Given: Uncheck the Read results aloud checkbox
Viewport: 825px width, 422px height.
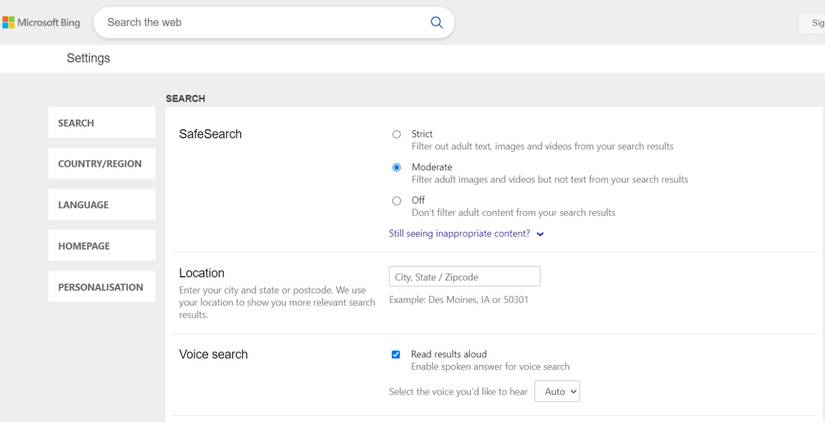Looking at the screenshot, I should tap(396, 354).
